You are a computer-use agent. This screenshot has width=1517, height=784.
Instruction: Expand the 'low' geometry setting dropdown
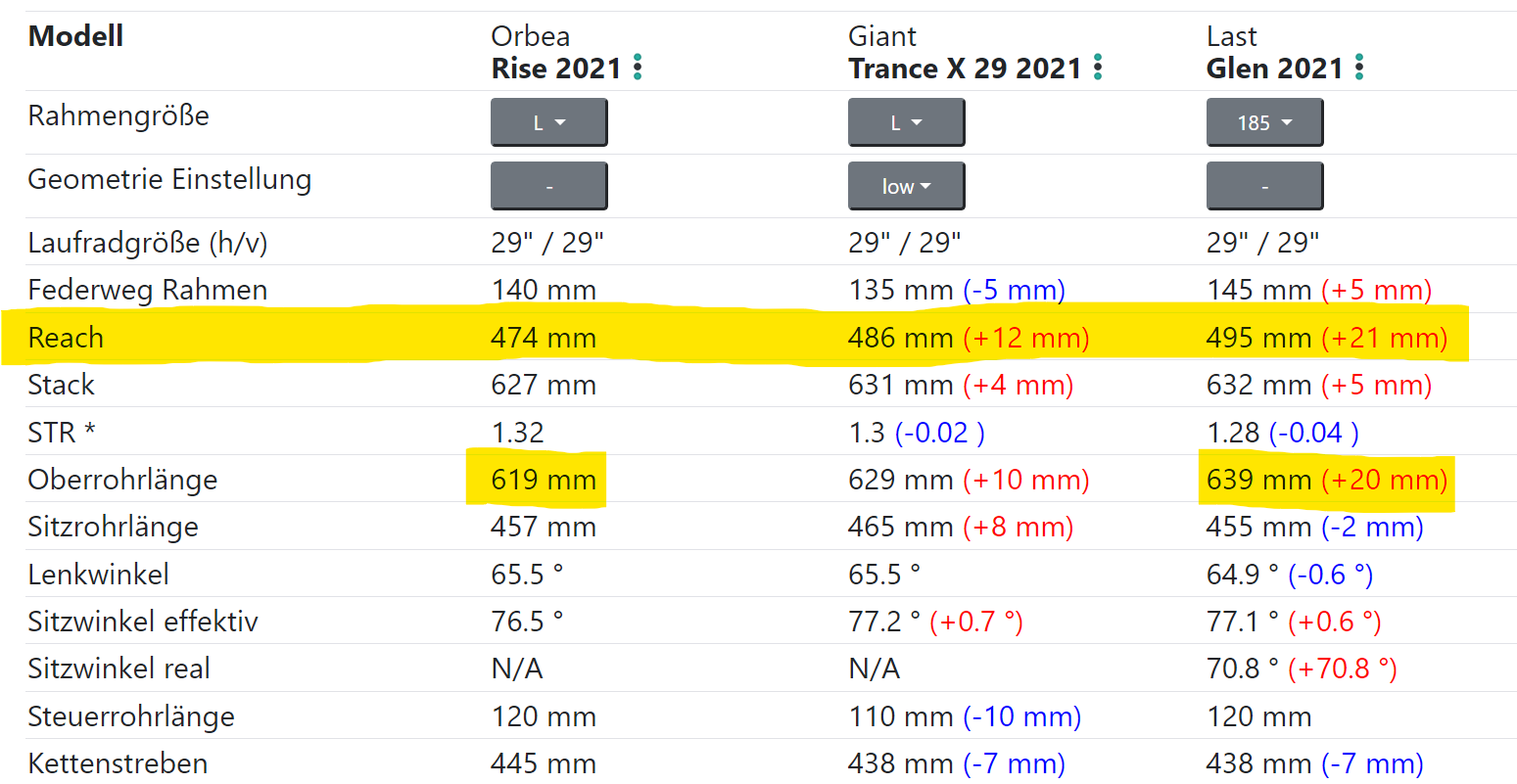pos(906,187)
